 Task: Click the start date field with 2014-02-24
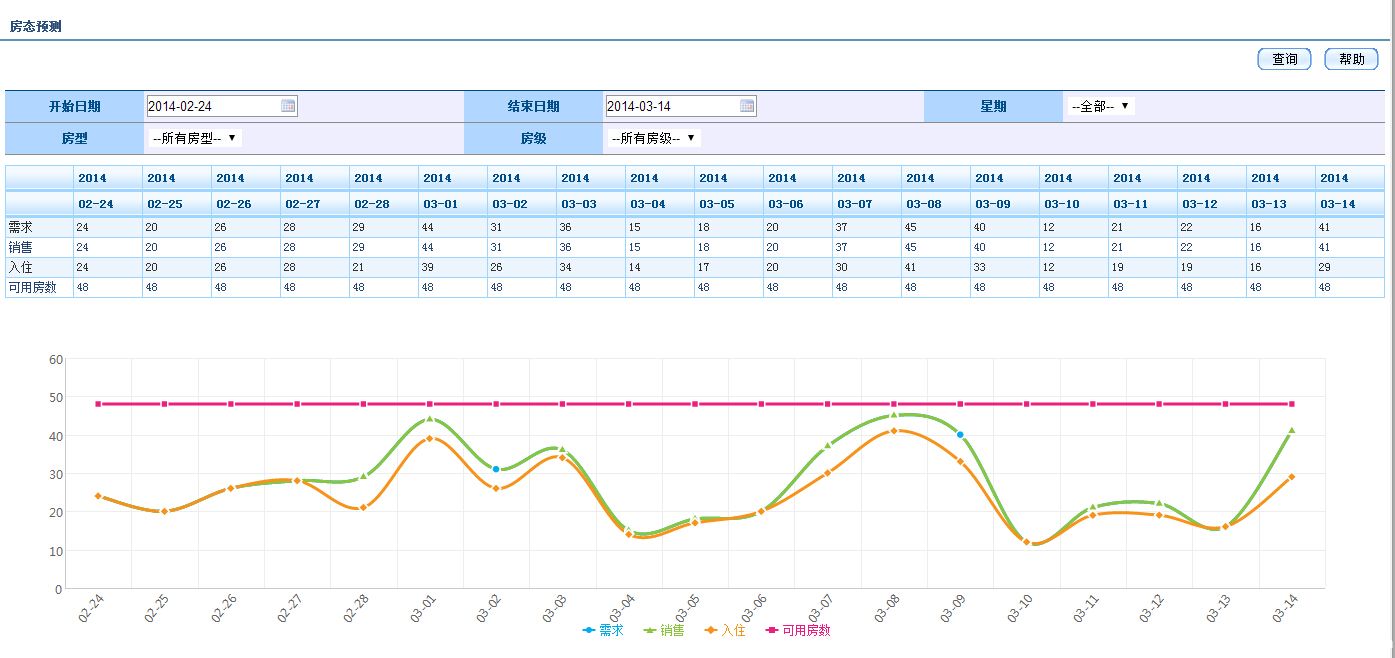212,106
